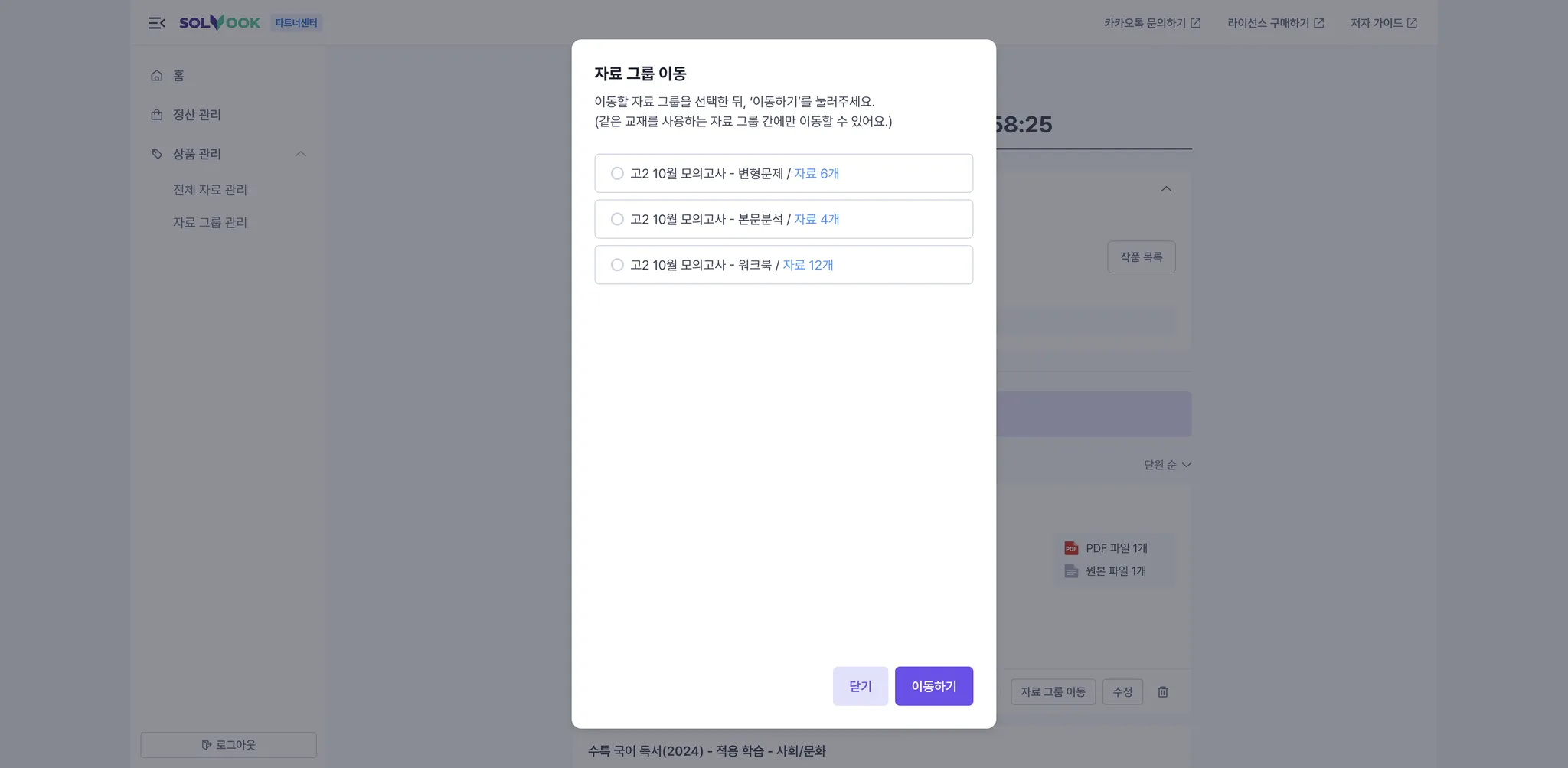Click the home icon in sidebar

pyautogui.click(x=157, y=75)
